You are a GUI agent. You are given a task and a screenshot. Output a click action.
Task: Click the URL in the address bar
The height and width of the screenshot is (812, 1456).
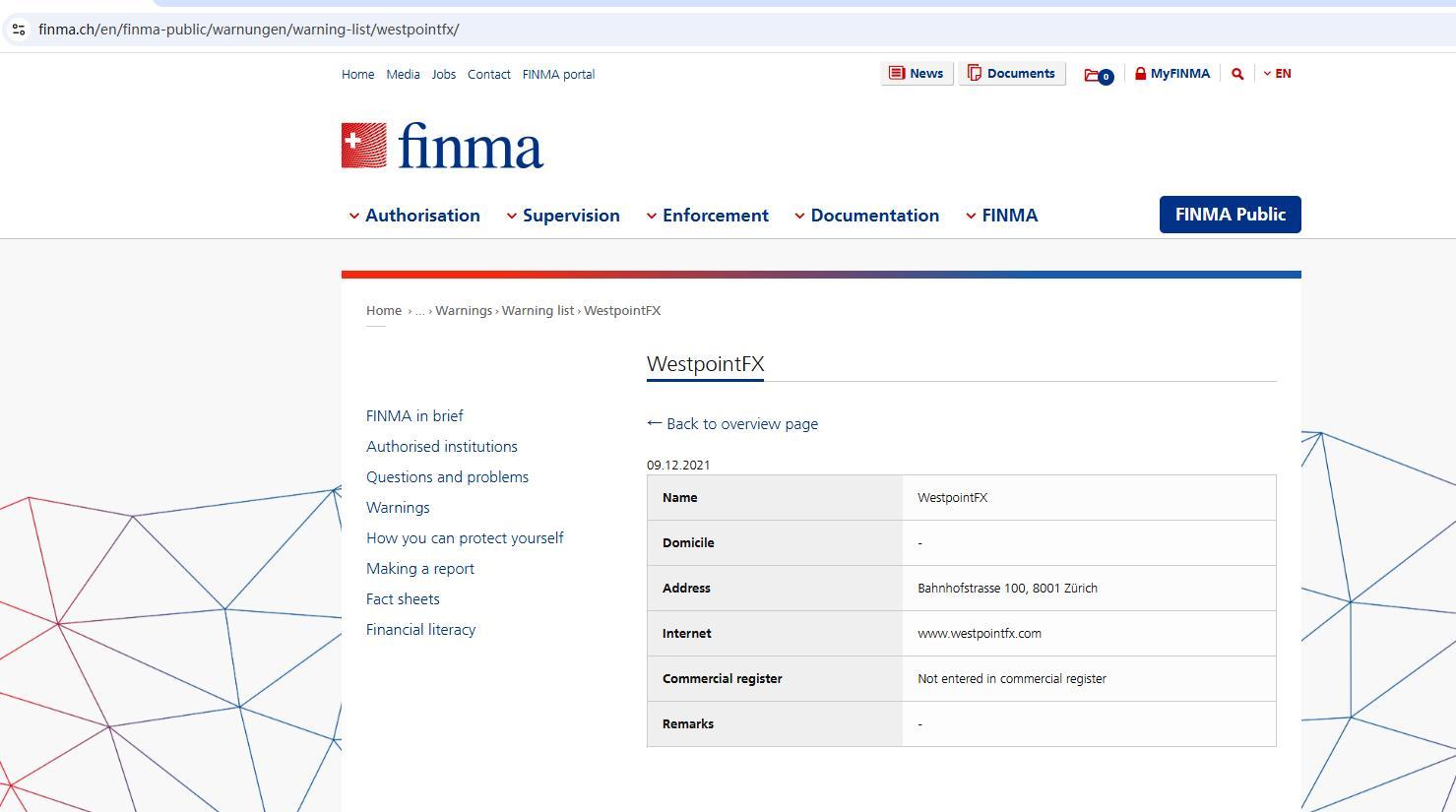tap(248, 30)
